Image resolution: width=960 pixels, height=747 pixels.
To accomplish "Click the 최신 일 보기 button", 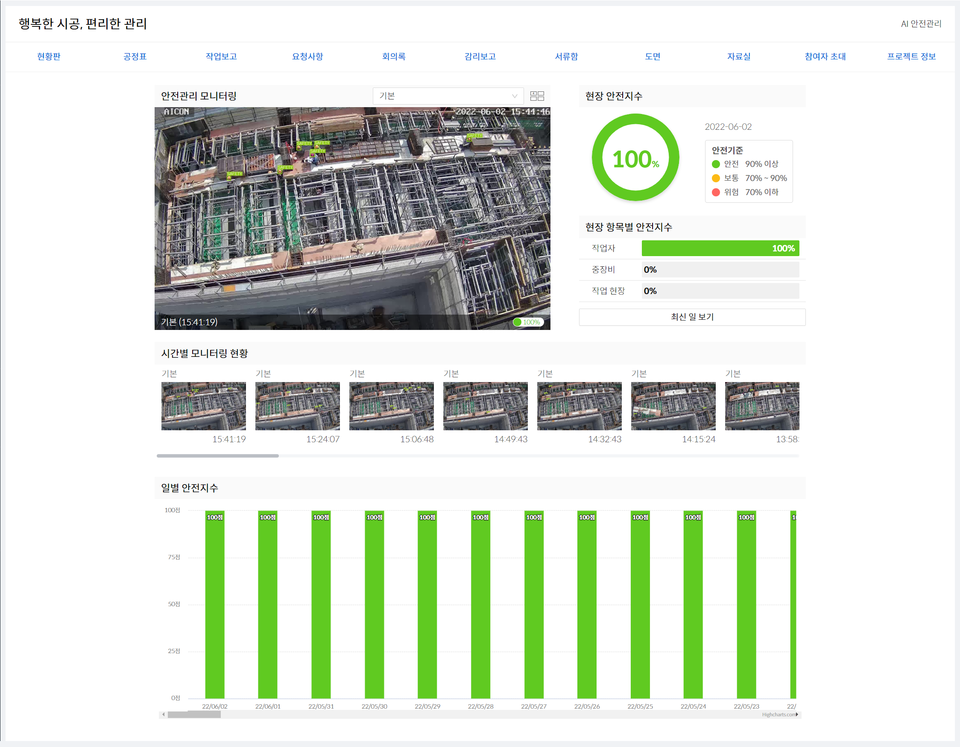I will (x=692, y=317).
